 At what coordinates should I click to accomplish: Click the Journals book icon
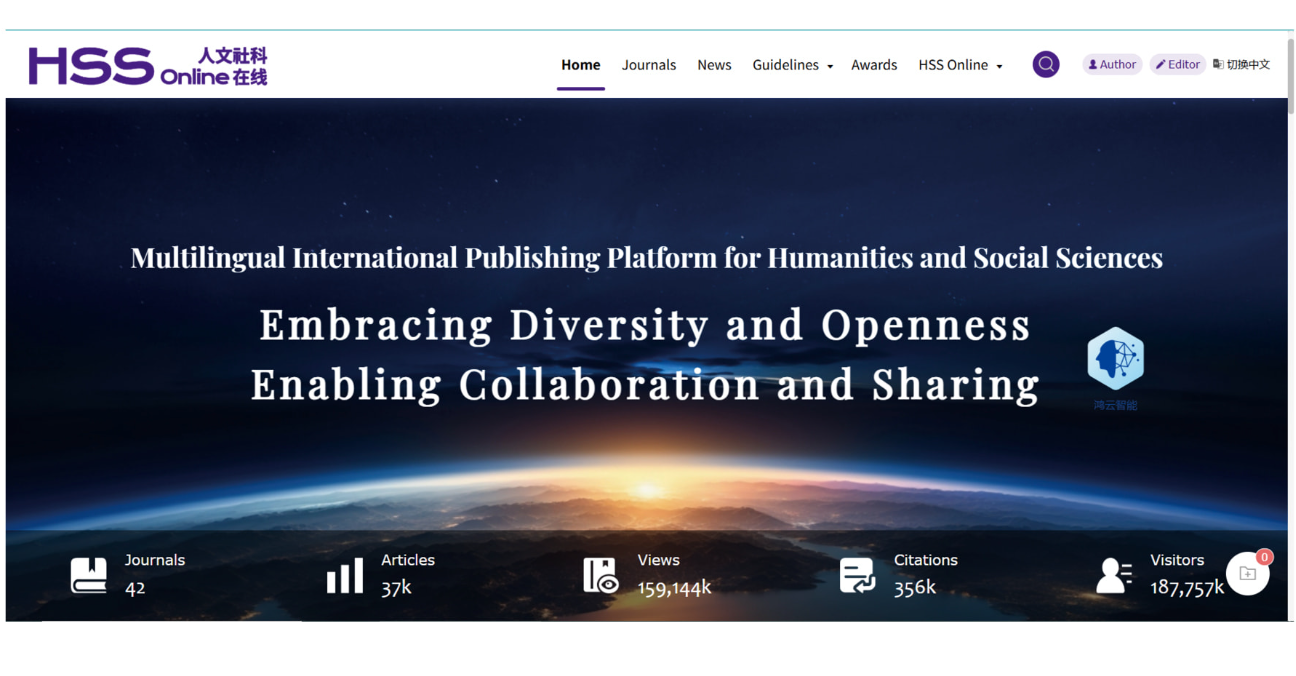coord(88,575)
